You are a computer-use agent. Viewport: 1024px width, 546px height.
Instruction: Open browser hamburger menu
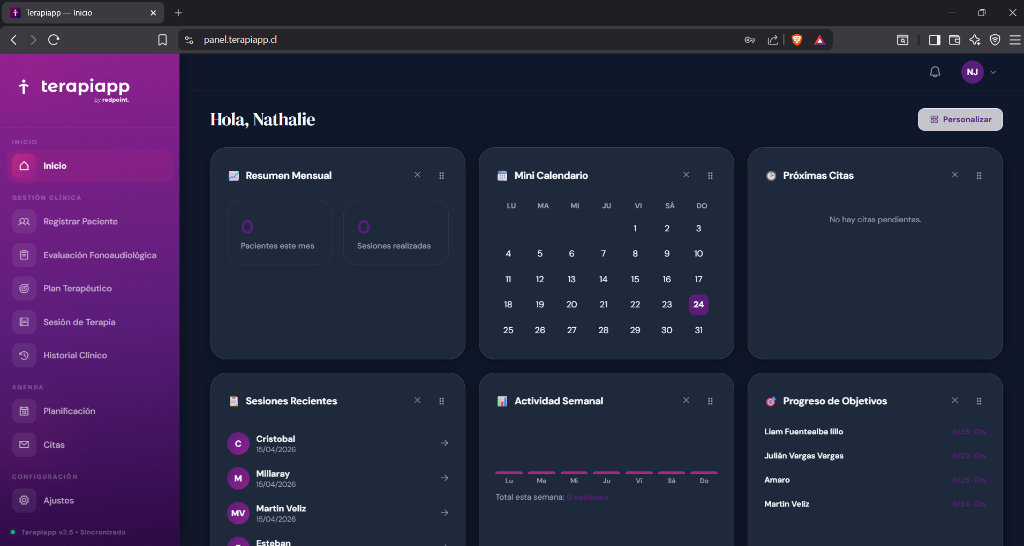click(x=1015, y=40)
